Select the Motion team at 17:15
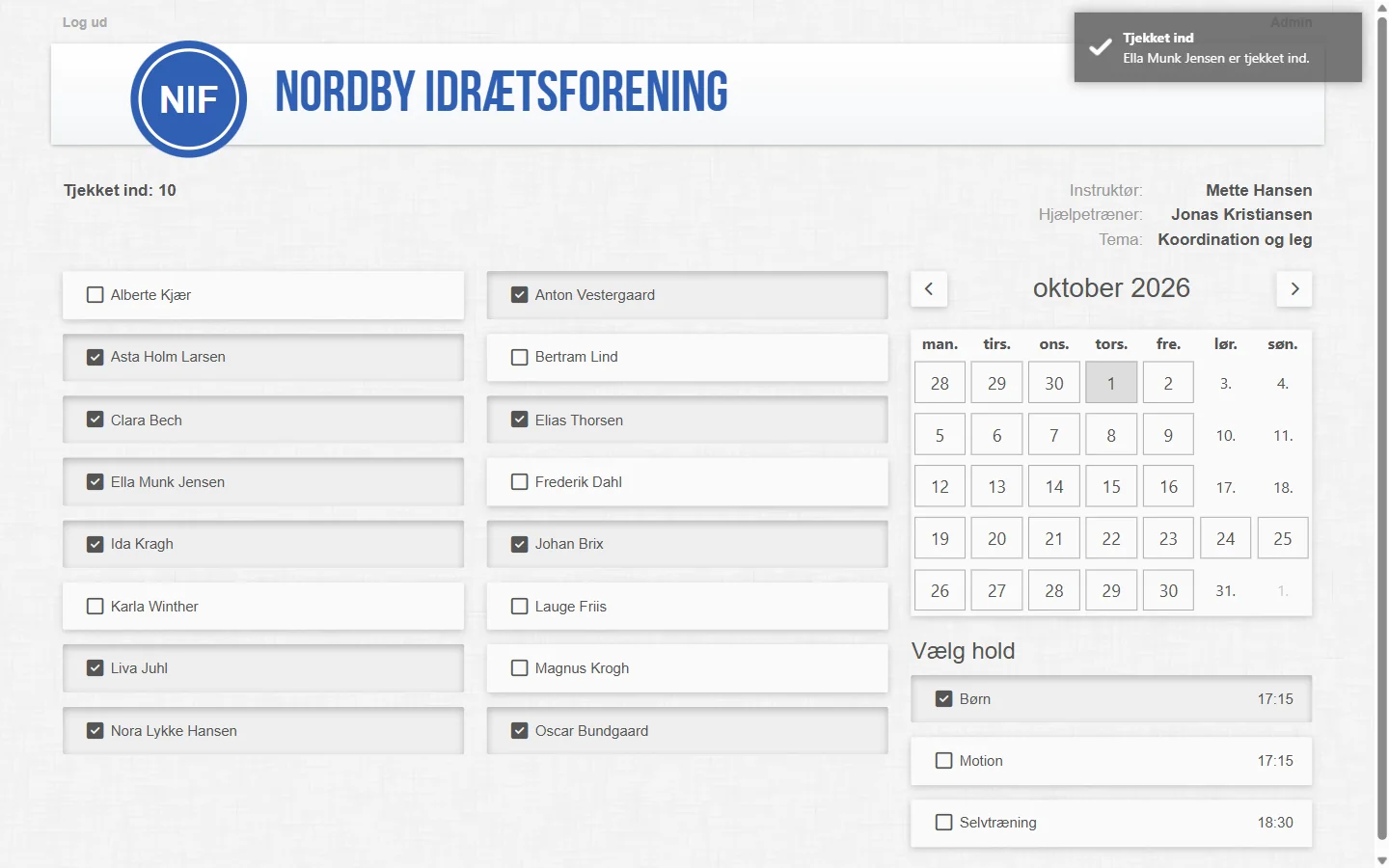Screen dimensions: 1389x868 coord(1111,761)
